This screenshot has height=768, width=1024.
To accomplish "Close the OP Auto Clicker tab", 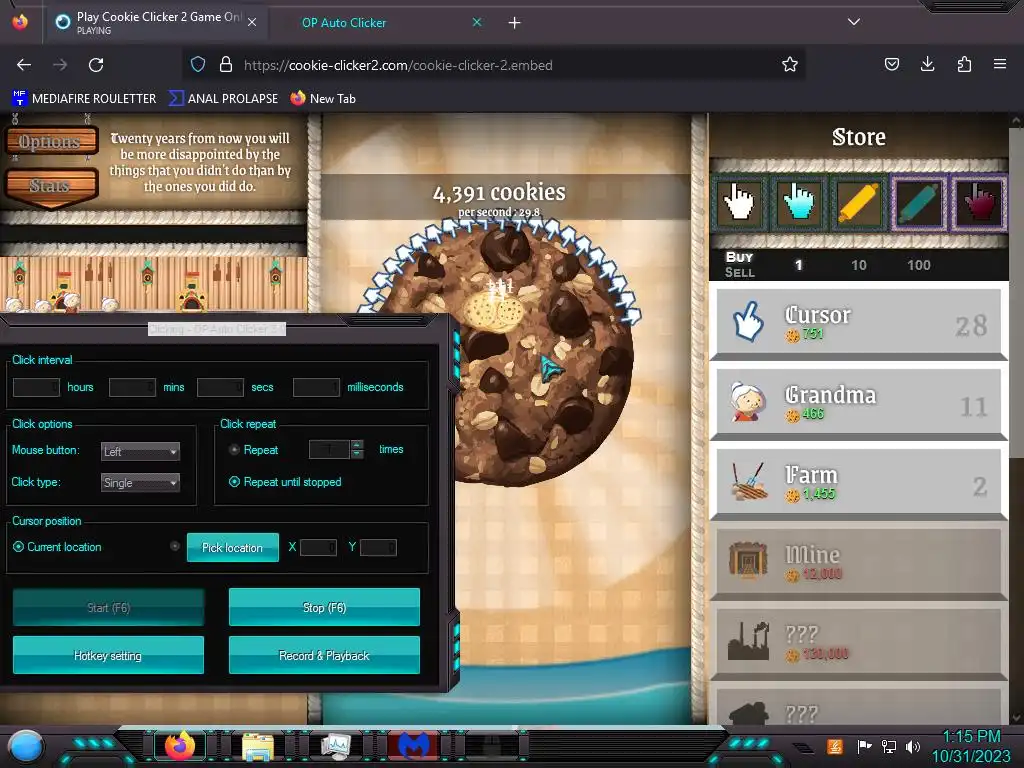I will (477, 22).
